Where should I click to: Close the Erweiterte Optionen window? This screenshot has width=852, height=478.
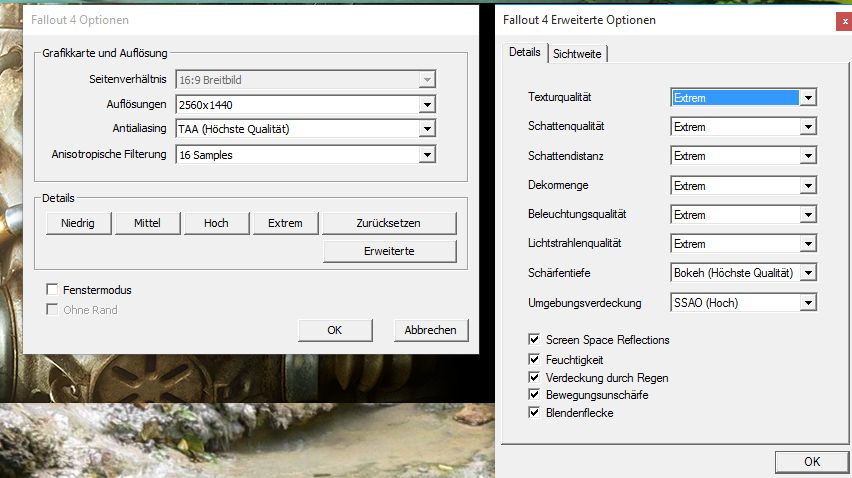(x=844, y=22)
